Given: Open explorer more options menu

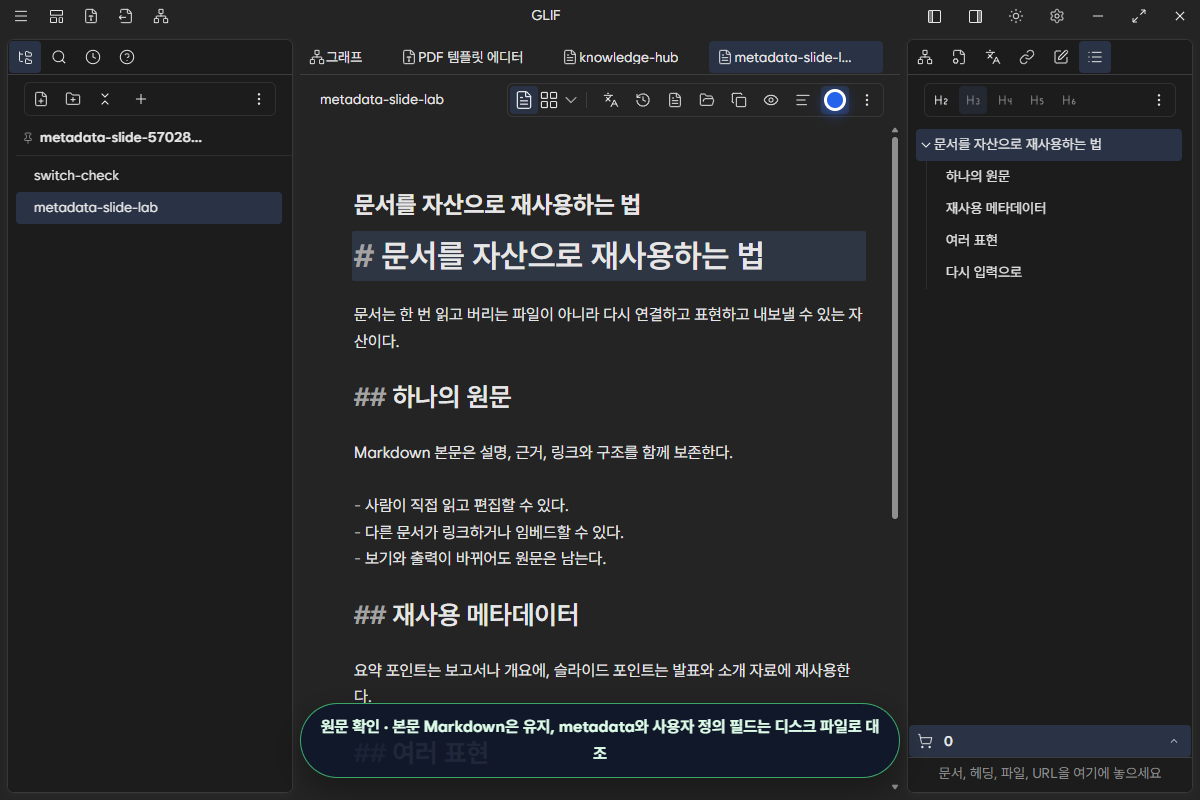Looking at the screenshot, I should click(259, 99).
